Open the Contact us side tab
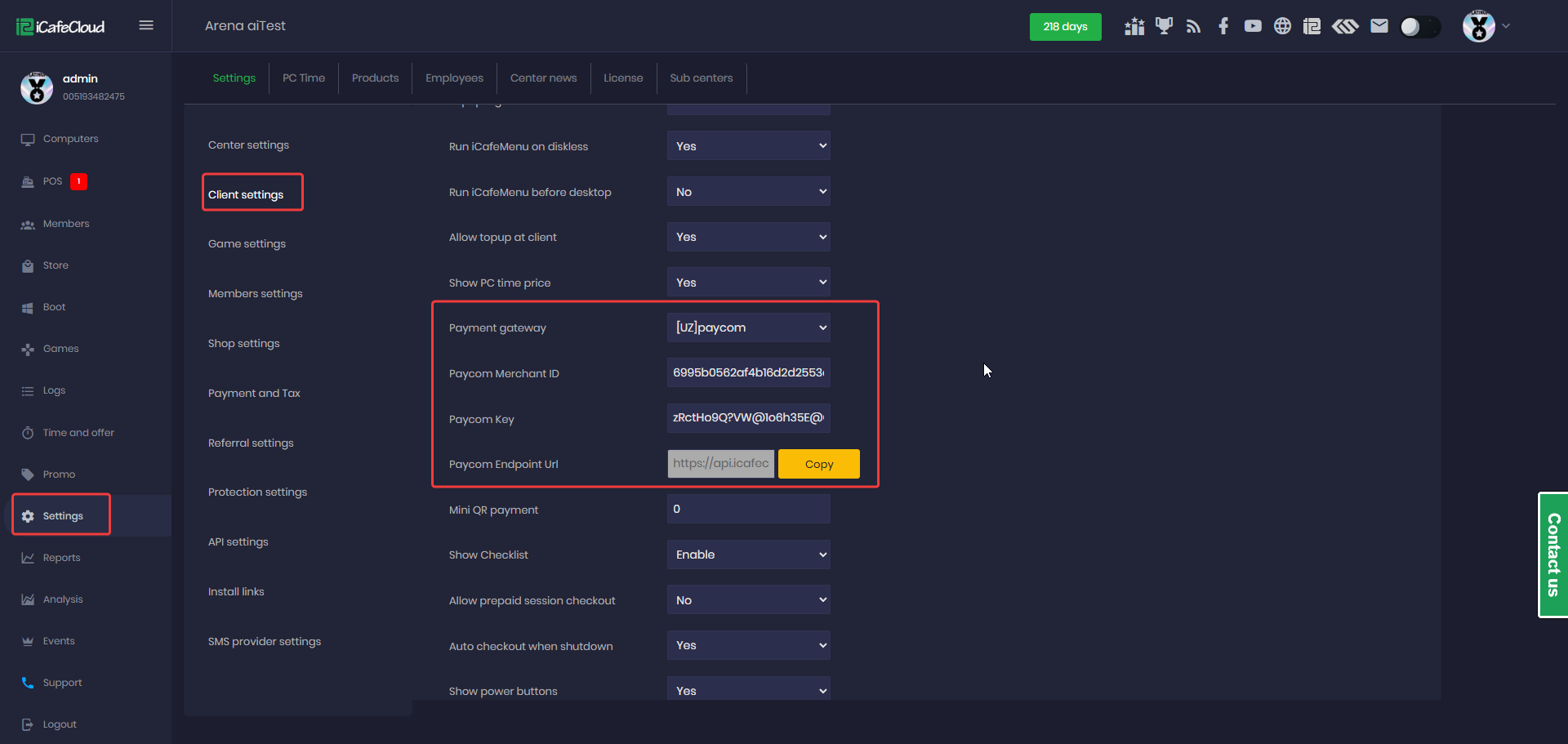The width and height of the screenshot is (1568, 744). pyautogui.click(x=1553, y=555)
